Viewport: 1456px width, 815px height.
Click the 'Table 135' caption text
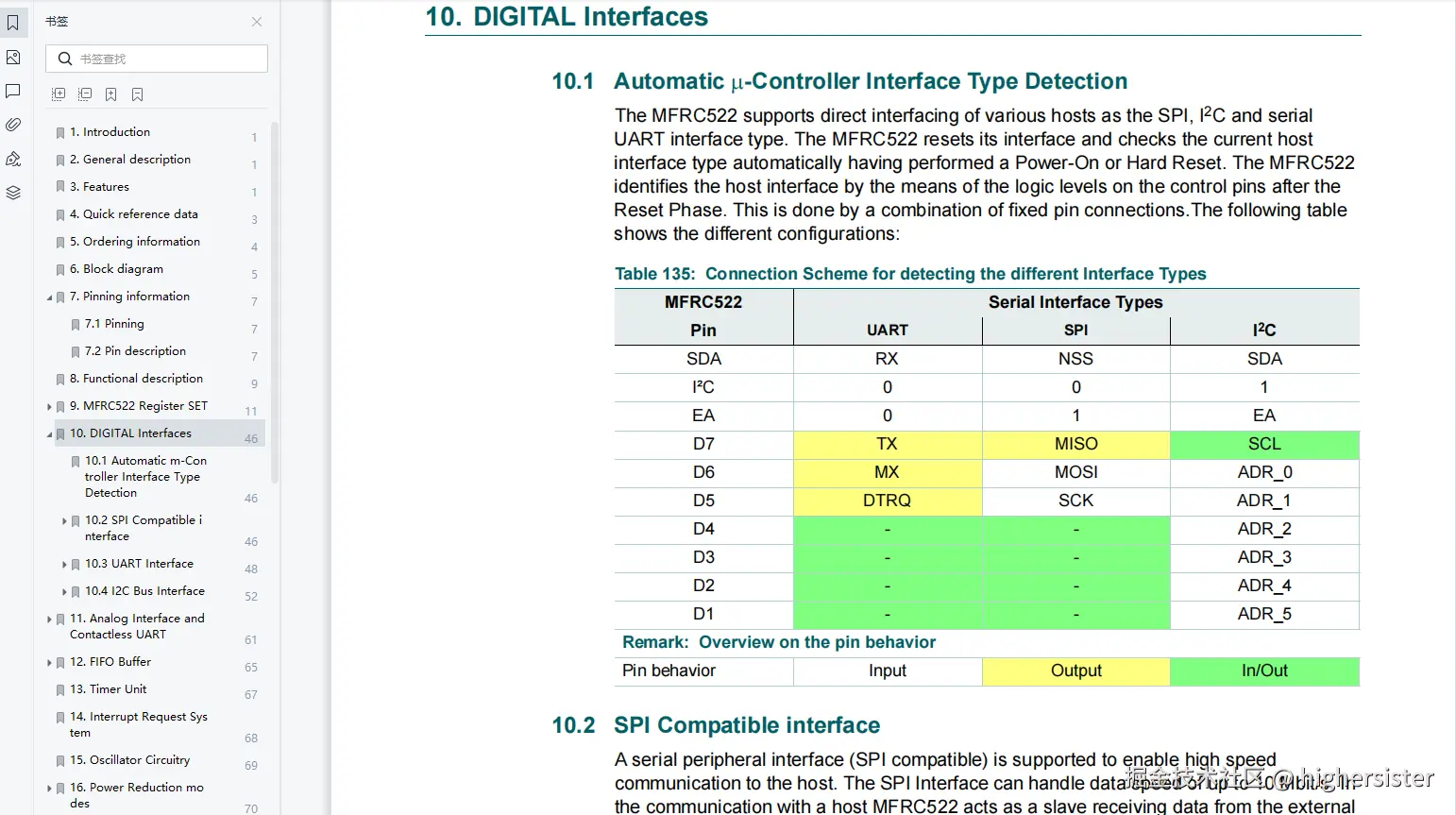coord(910,274)
